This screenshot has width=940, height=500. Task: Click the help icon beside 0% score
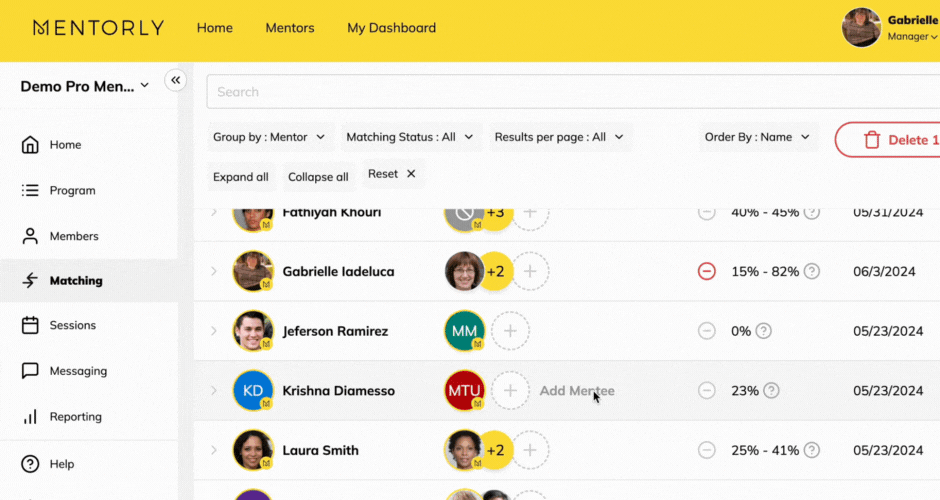coord(764,331)
